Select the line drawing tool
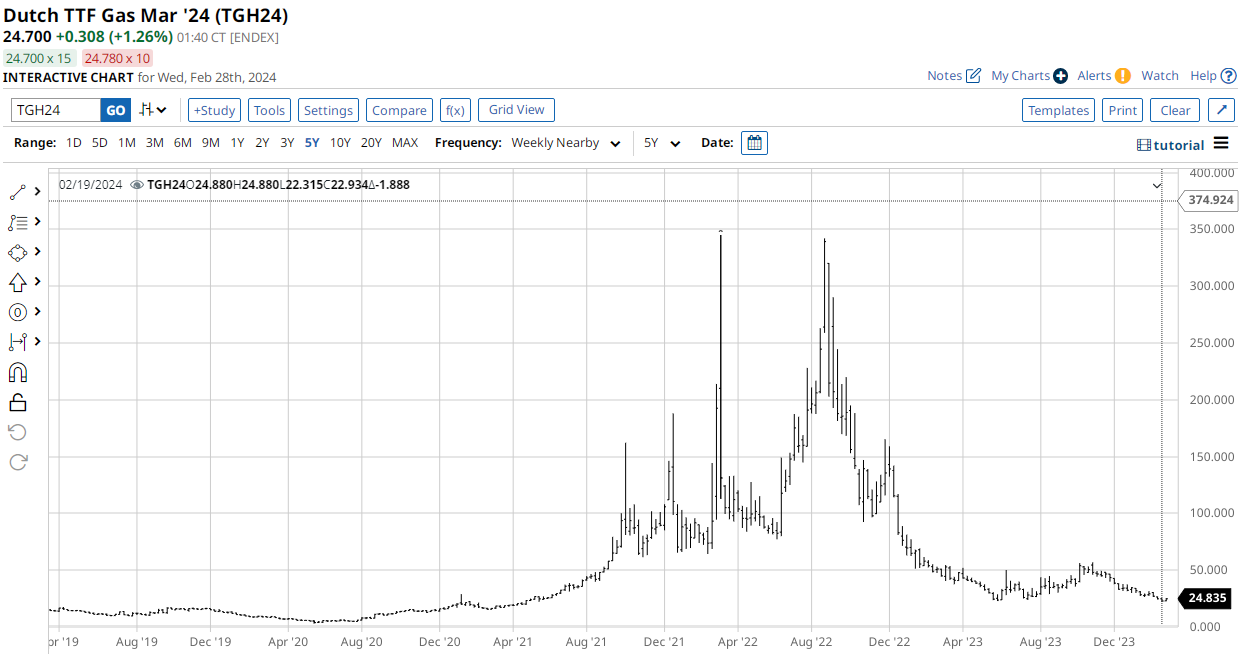The height and width of the screenshot is (665, 1252). click(17, 192)
